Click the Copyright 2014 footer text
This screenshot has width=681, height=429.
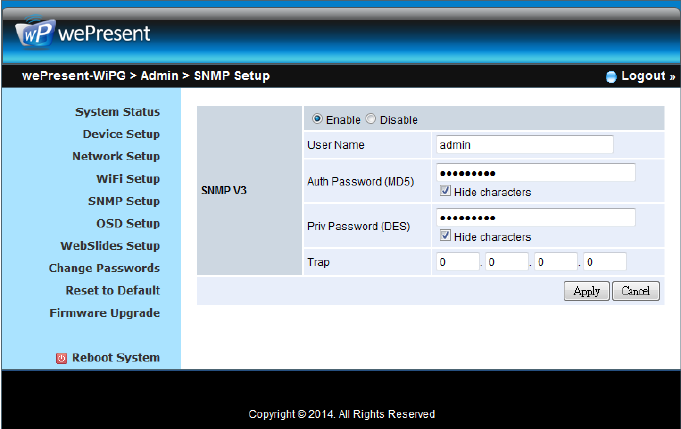point(342,414)
